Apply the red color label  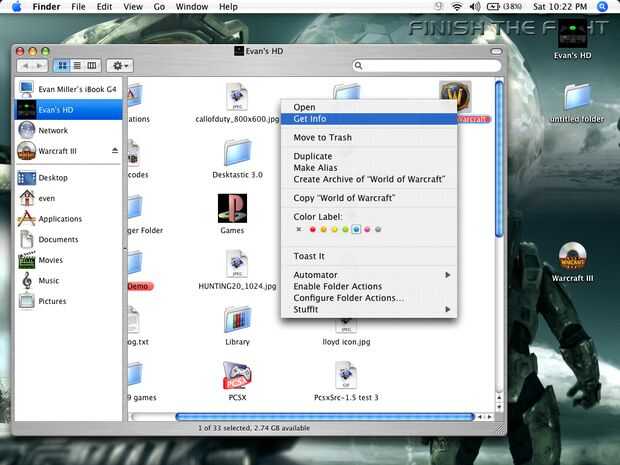(312, 229)
